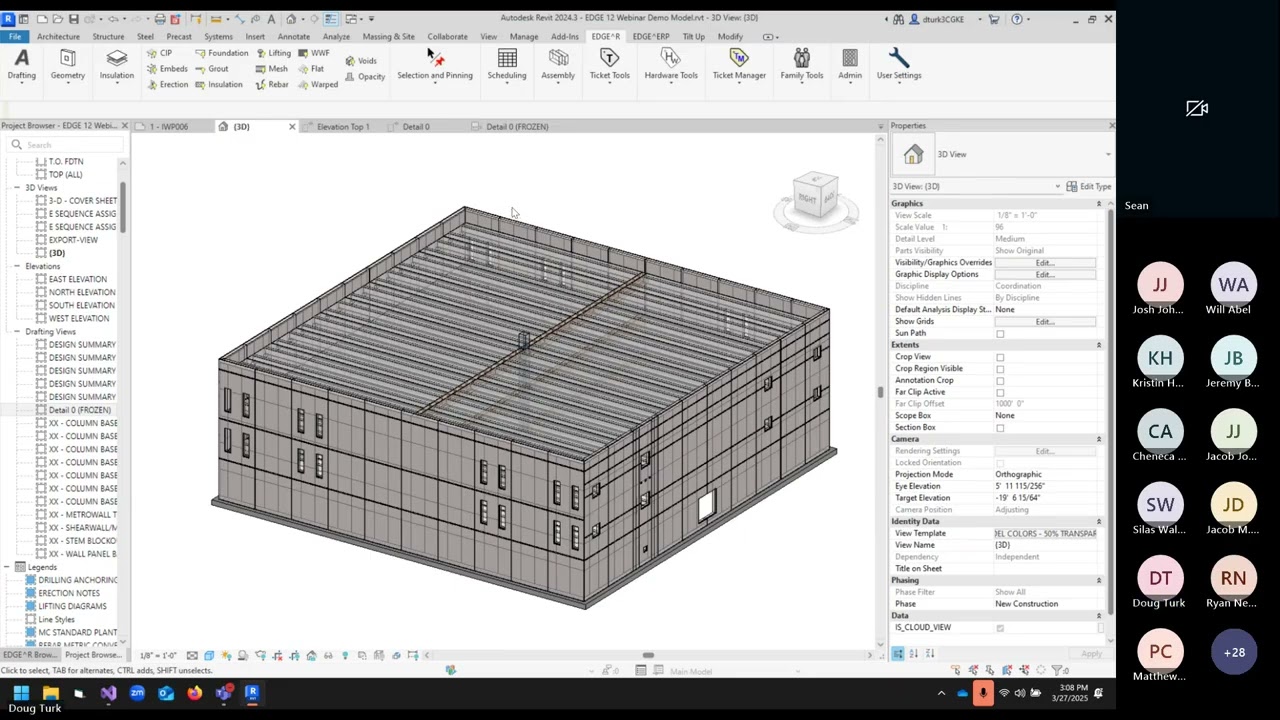Open Hardware Tools

pos(671,65)
